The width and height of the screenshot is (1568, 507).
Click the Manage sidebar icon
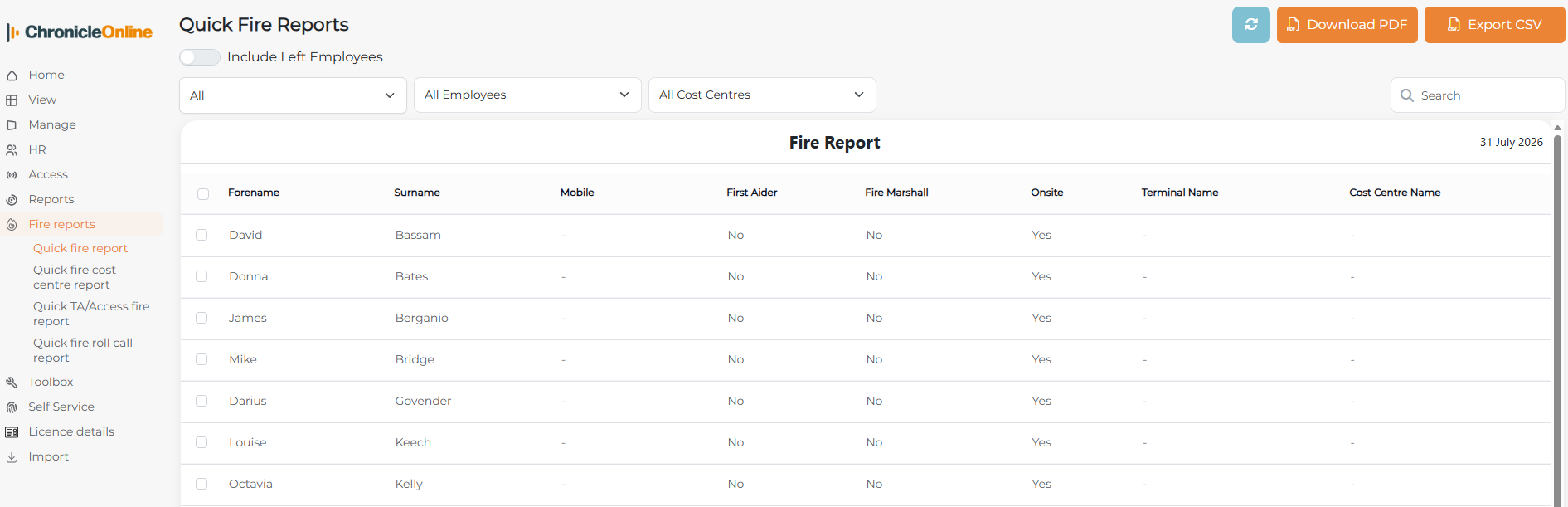coord(12,125)
